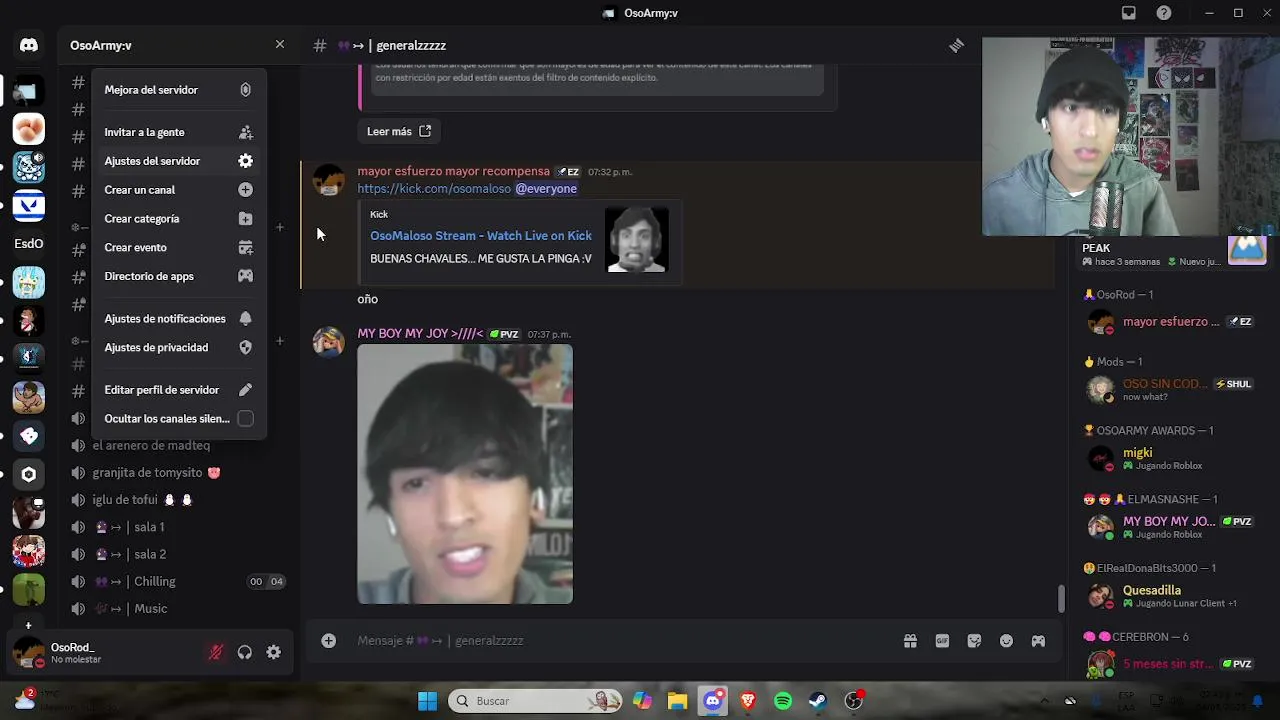Image resolution: width=1280 pixels, height=720 pixels.
Task: Show hidden system tray icons chevron
Action: 1043,701
